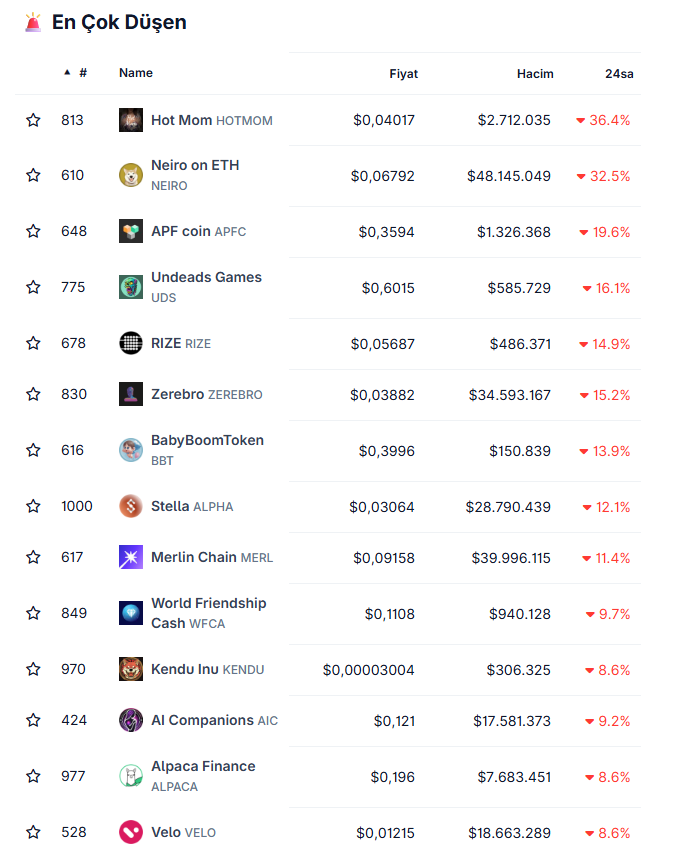
Task: Sort coins by Hacim column
Action: click(535, 74)
